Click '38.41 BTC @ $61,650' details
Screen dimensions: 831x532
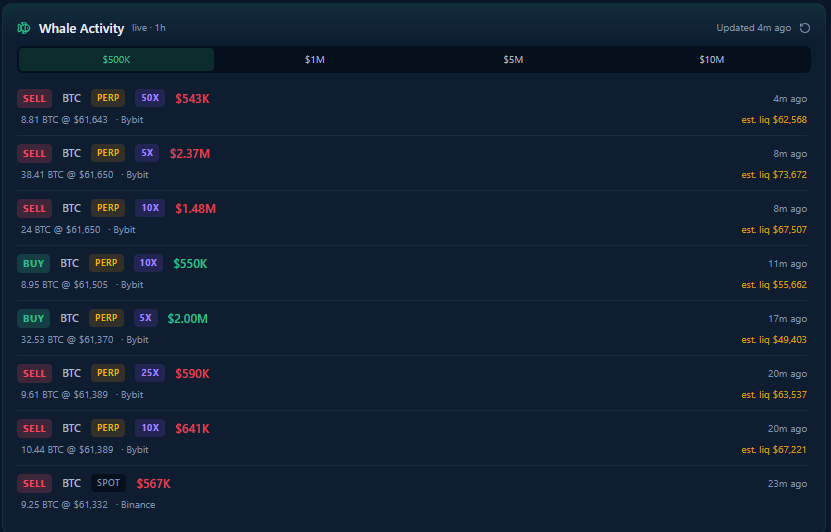pos(67,175)
